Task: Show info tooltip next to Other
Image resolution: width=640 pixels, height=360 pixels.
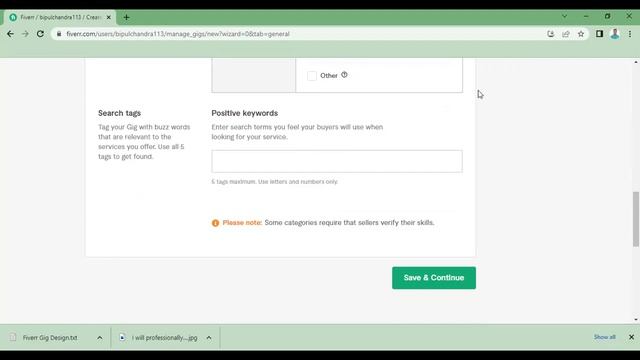Action: coord(344,75)
